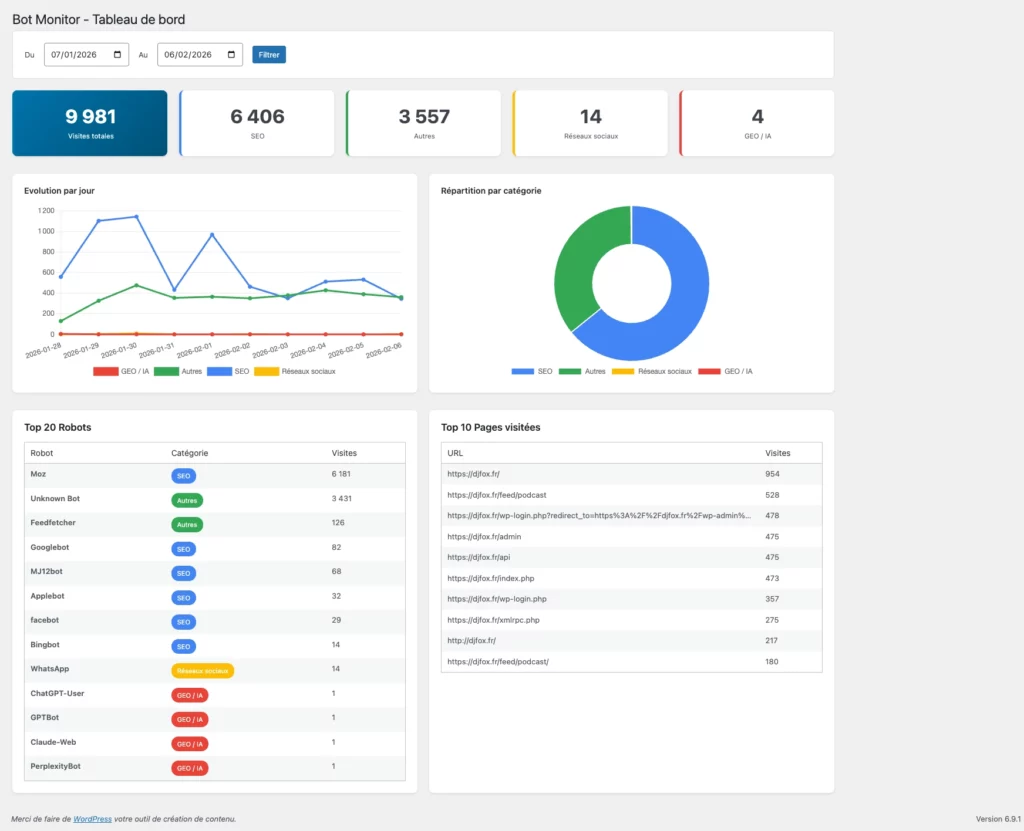The width and height of the screenshot is (1024, 831).
Task: Open the WordPress link in footer
Action: 92,819
